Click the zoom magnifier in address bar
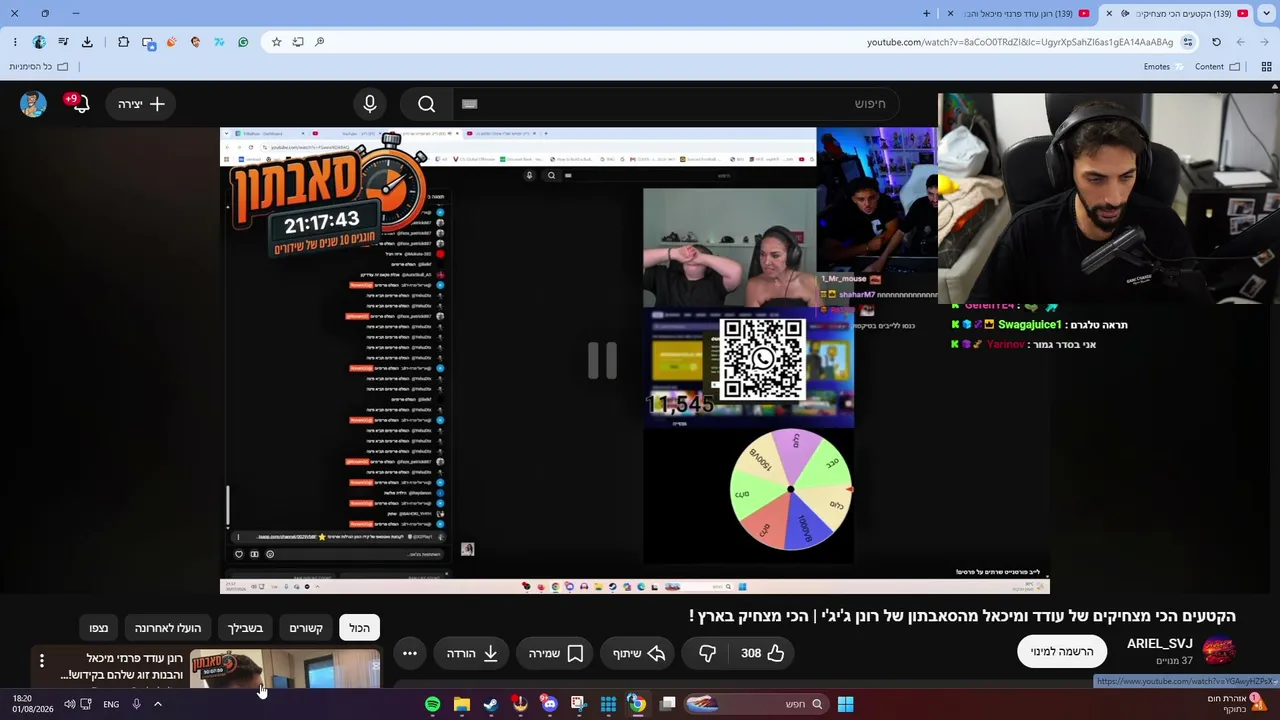The image size is (1280, 720). click(320, 42)
